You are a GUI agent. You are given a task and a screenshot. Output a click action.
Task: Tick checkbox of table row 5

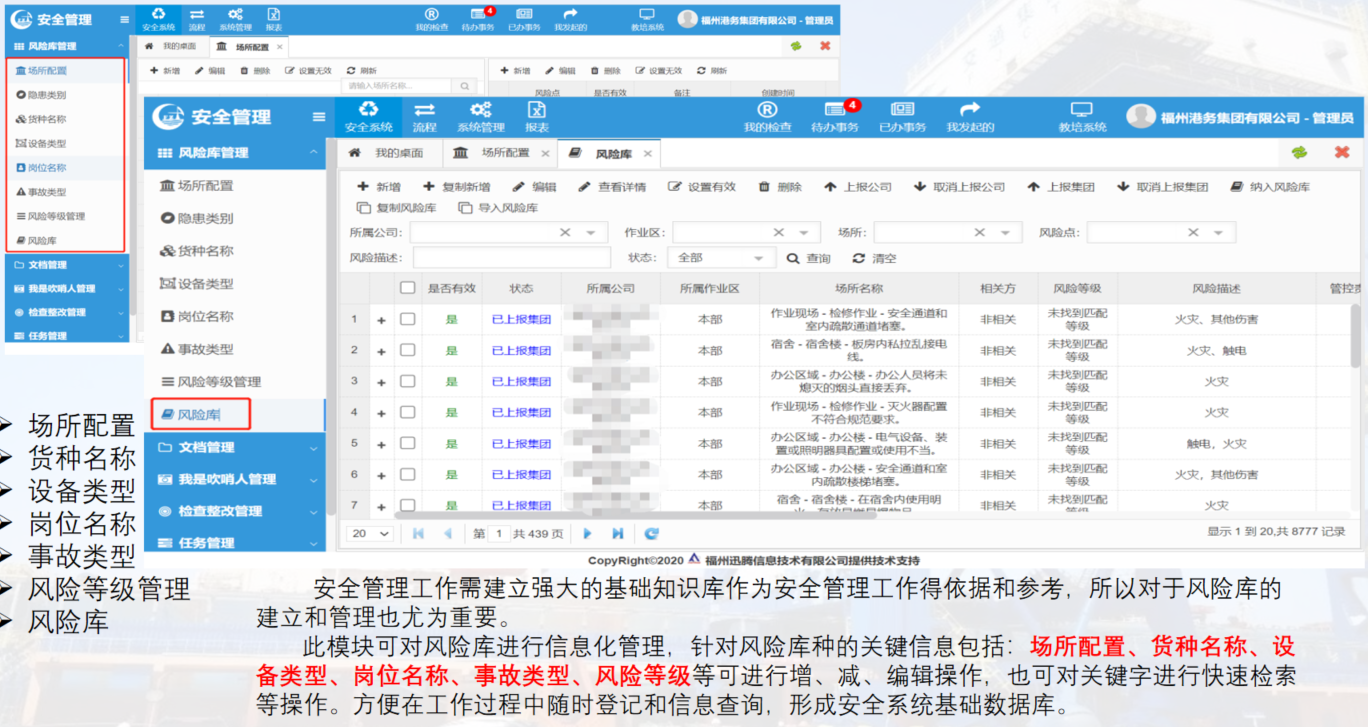[x=407, y=443]
